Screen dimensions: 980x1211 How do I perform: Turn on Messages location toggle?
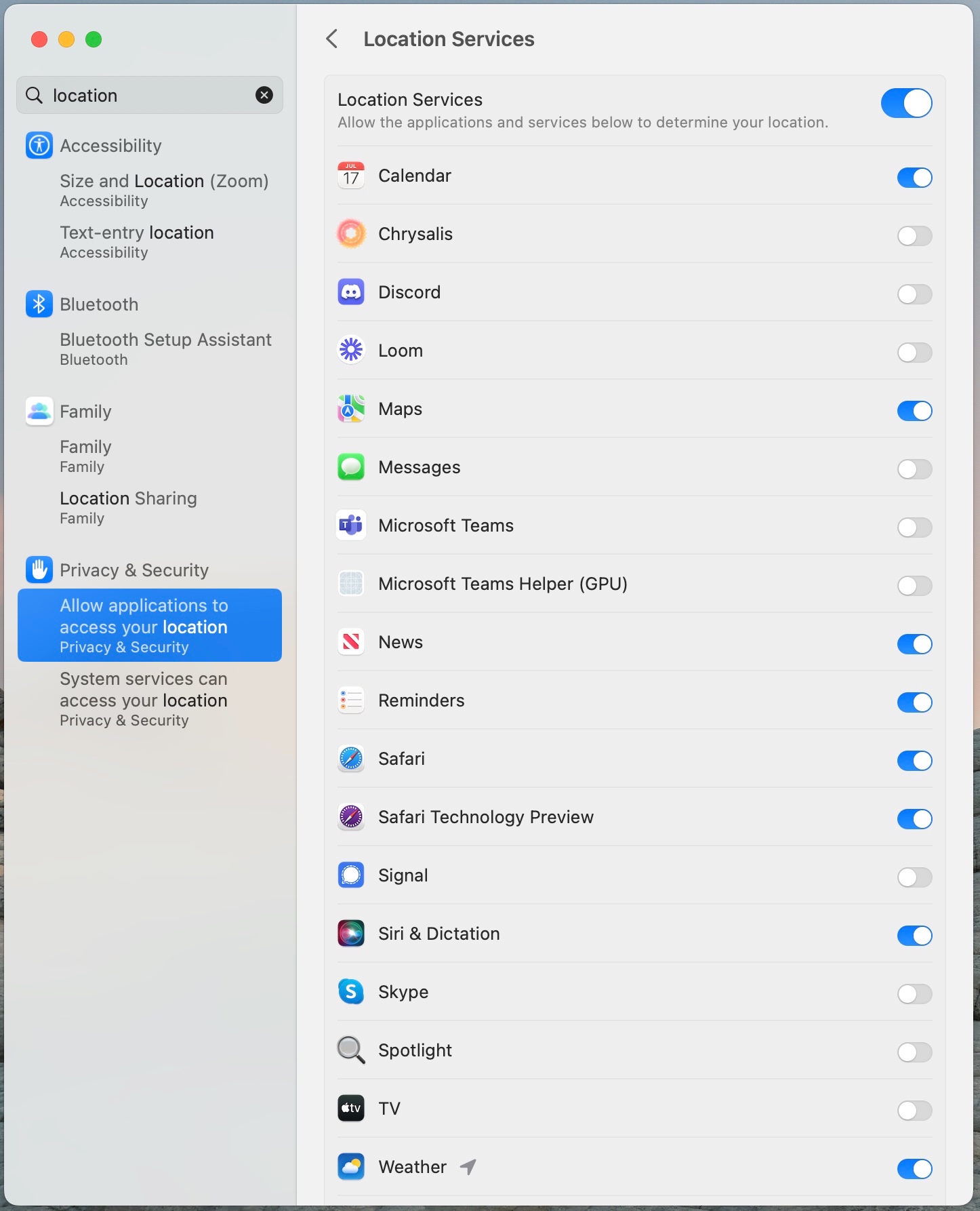point(915,469)
